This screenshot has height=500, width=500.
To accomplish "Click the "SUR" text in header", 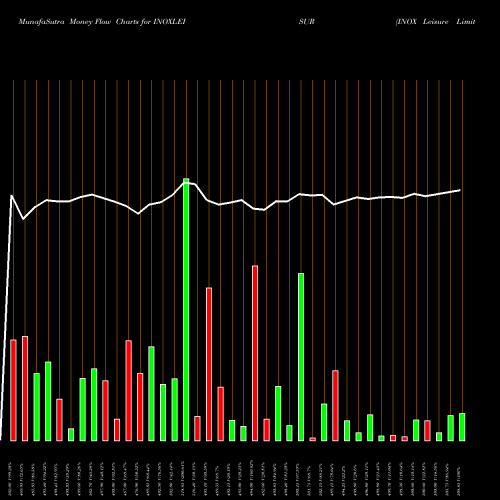I will pos(306,22).
